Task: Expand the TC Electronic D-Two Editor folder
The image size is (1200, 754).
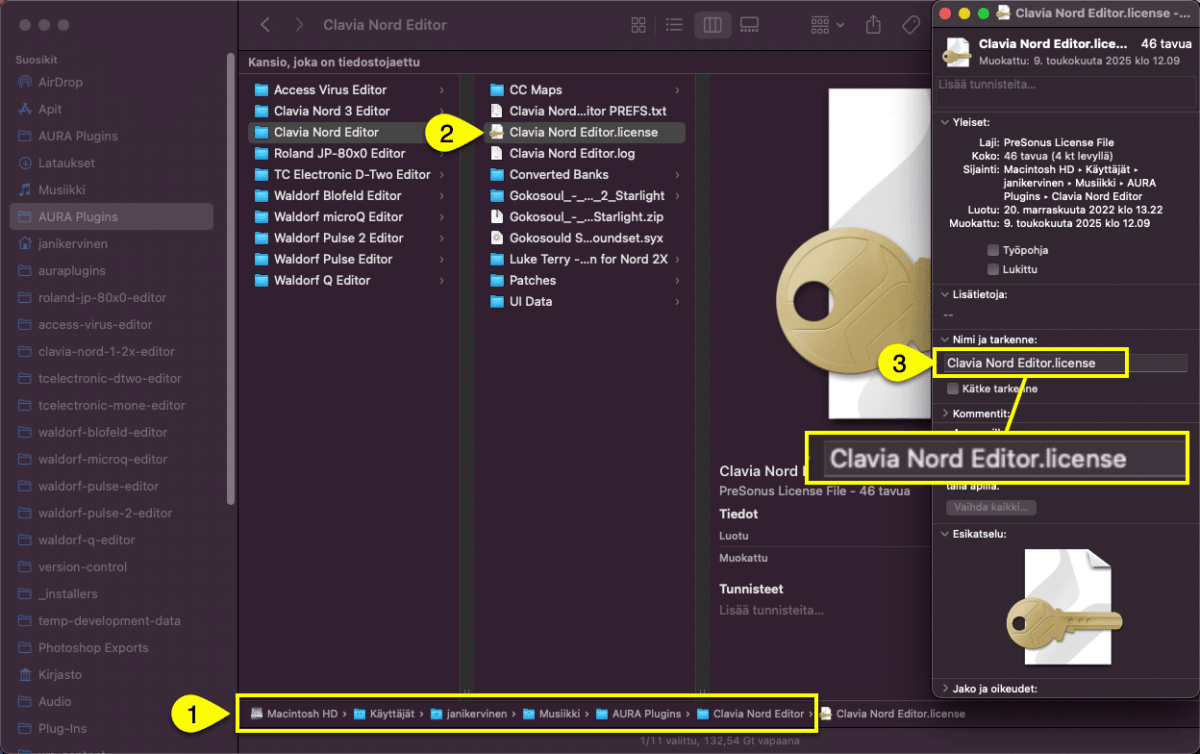Action: [x=441, y=174]
